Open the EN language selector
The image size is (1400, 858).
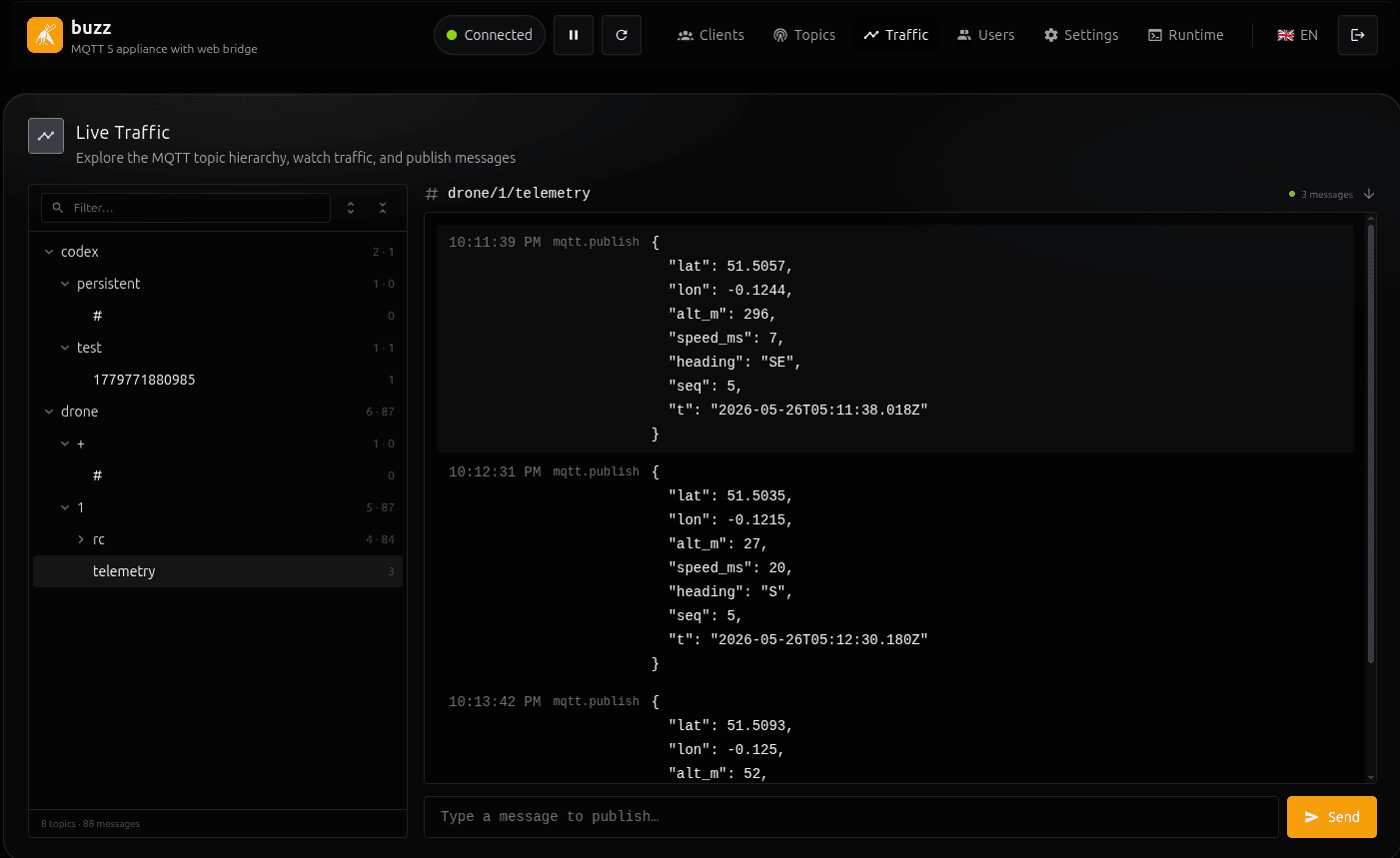(1298, 35)
